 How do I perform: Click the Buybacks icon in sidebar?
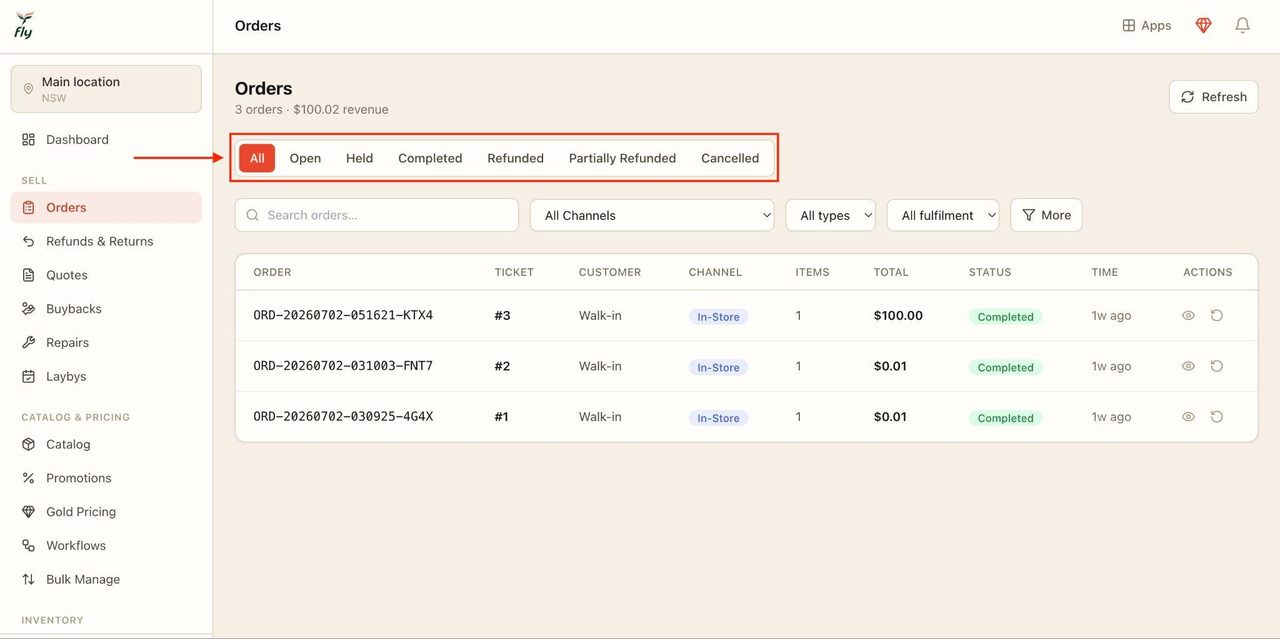[x=28, y=309]
